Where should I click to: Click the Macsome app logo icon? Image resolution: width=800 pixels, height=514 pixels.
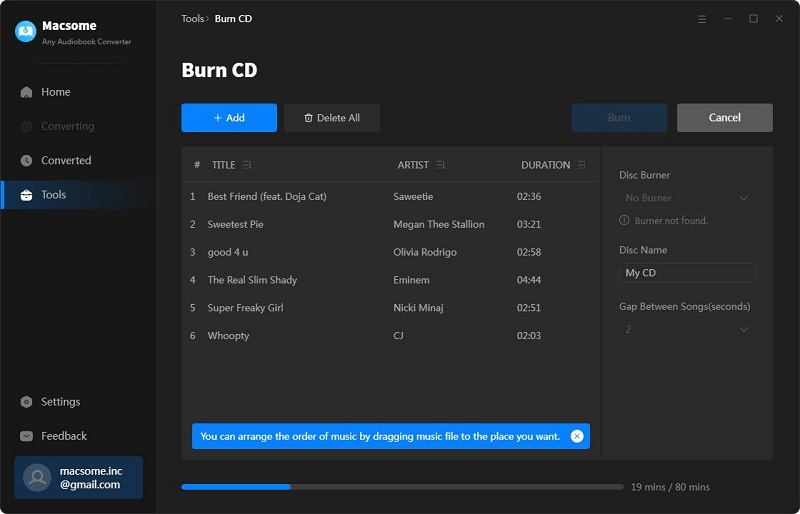tap(26, 32)
